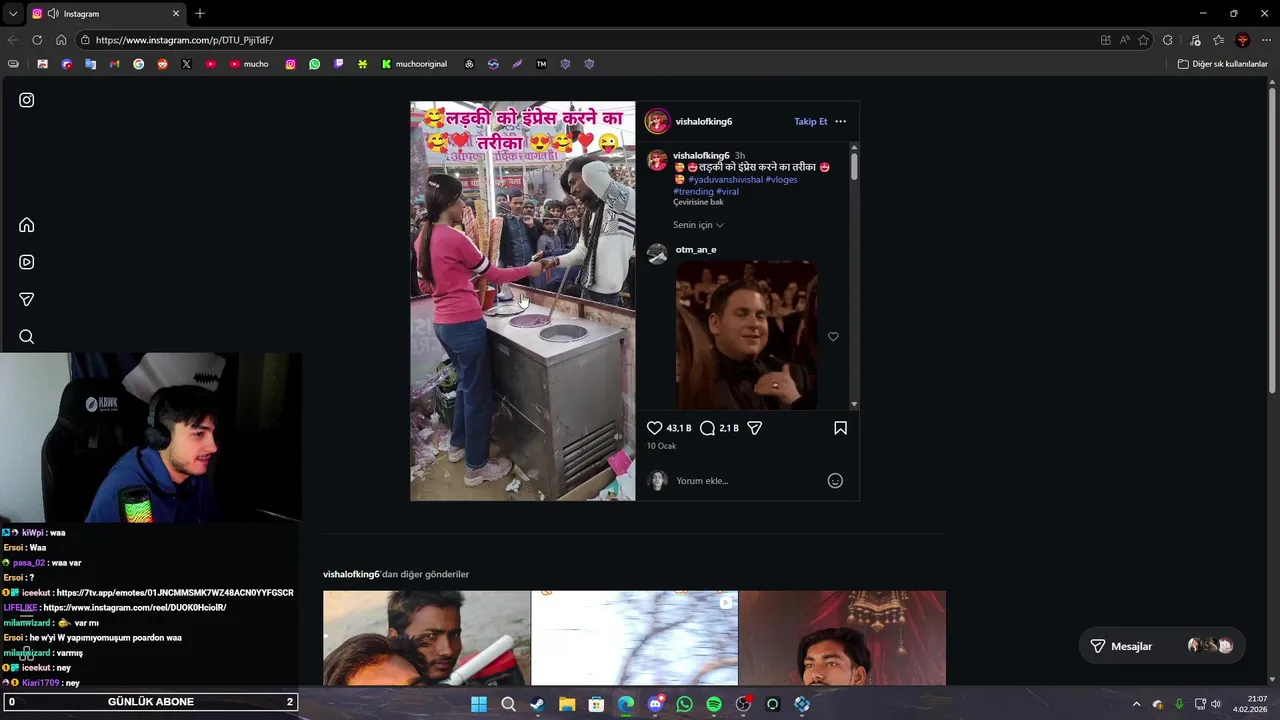Open the #trending hashtag
Screen dimensions: 1280x720
pyautogui.click(x=693, y=192)
